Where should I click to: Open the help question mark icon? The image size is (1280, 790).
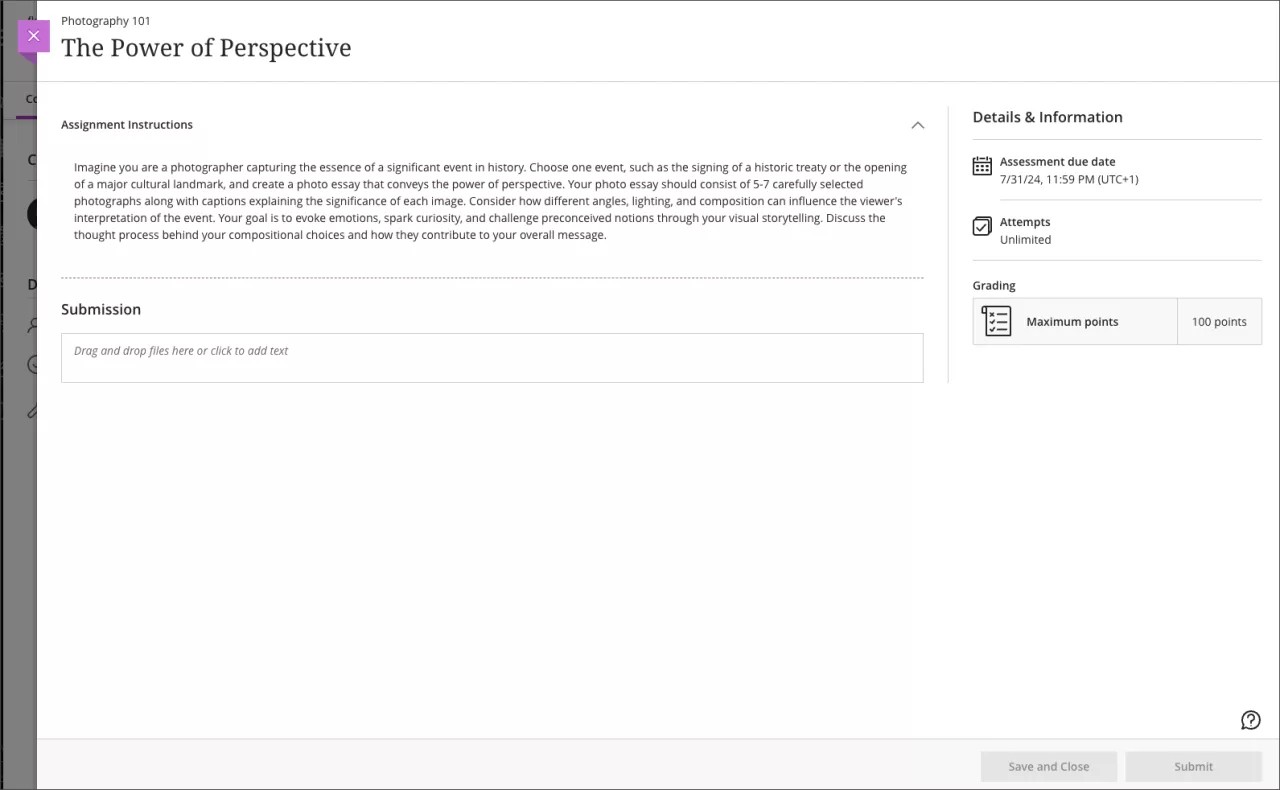coord(1251,719)
